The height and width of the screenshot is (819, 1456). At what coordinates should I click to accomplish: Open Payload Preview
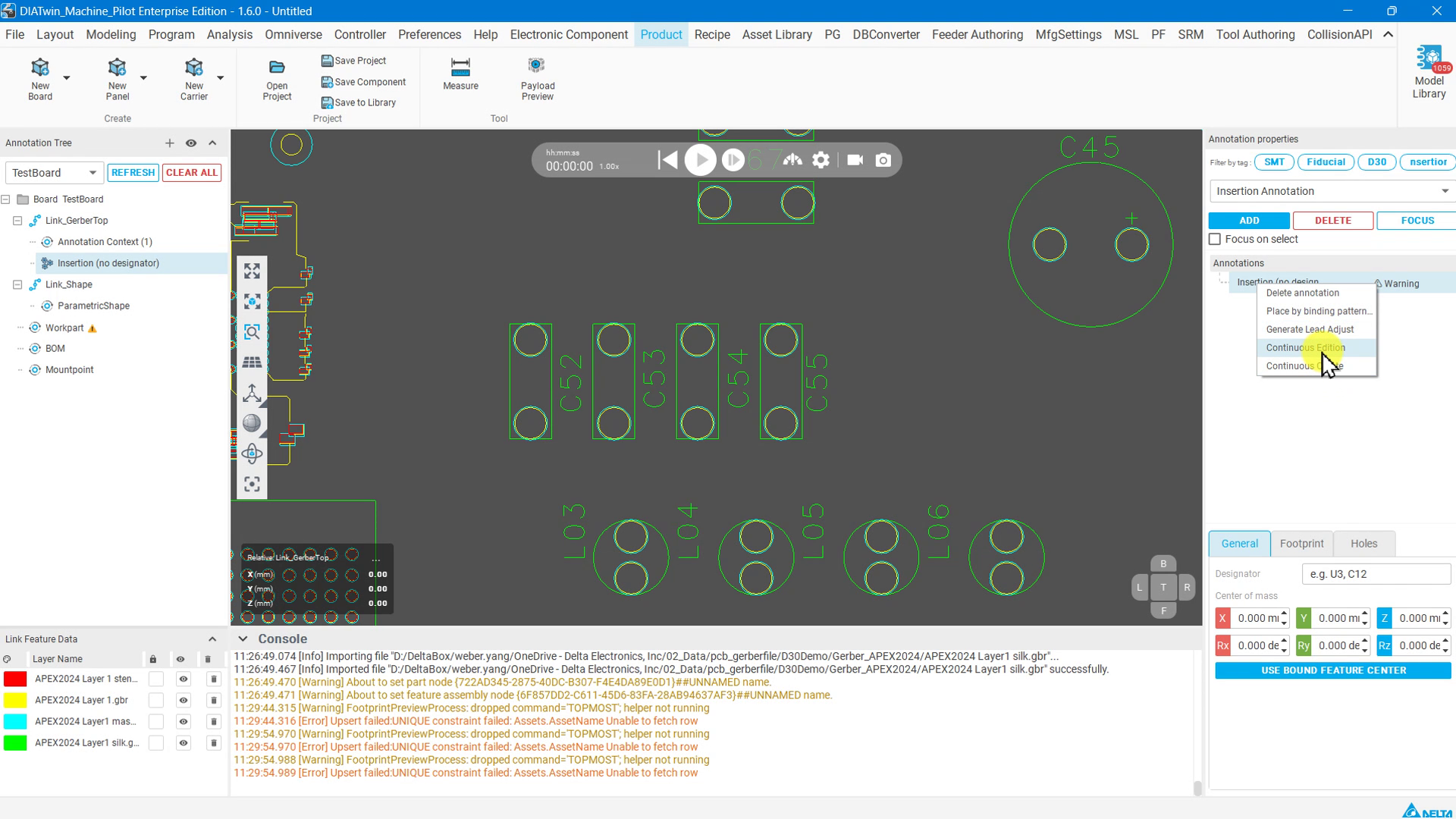pyautogui.click(x=538, y=79)
